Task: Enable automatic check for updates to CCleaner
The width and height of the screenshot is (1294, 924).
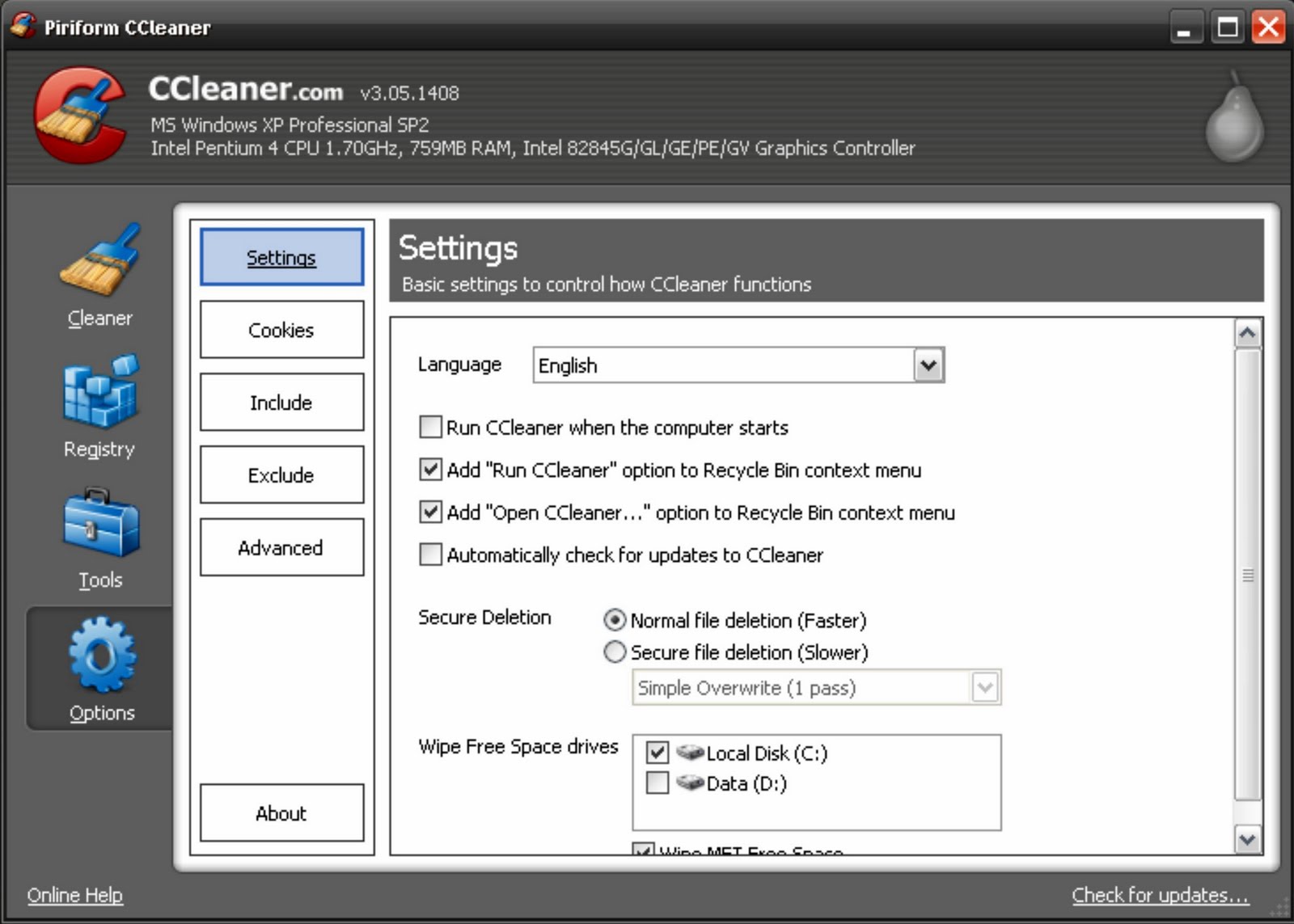Action: (430, 555)
